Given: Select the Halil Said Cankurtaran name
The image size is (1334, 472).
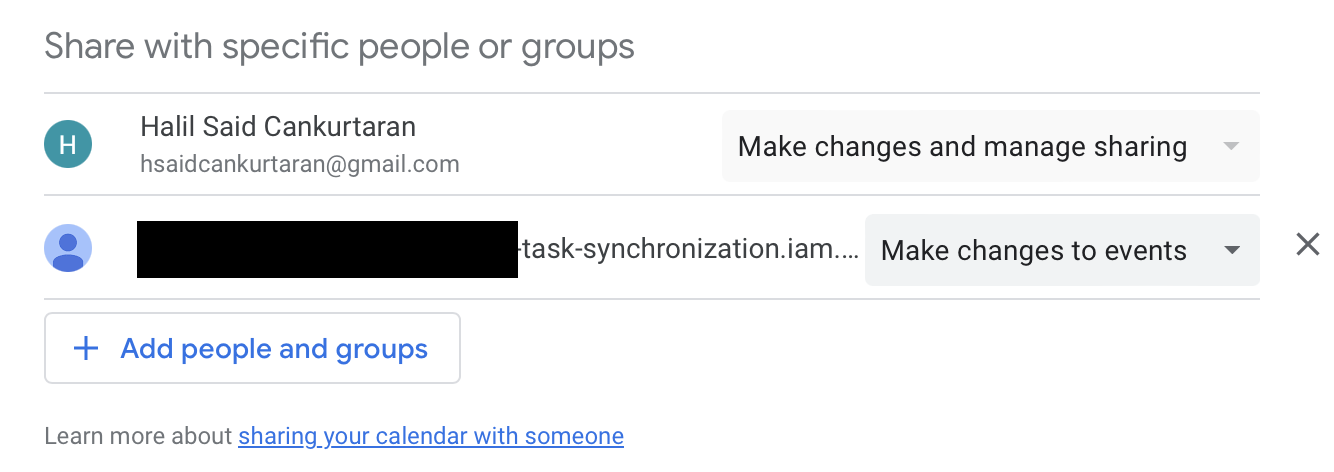Looking at the screenshot, I should (x=278, y=127).
